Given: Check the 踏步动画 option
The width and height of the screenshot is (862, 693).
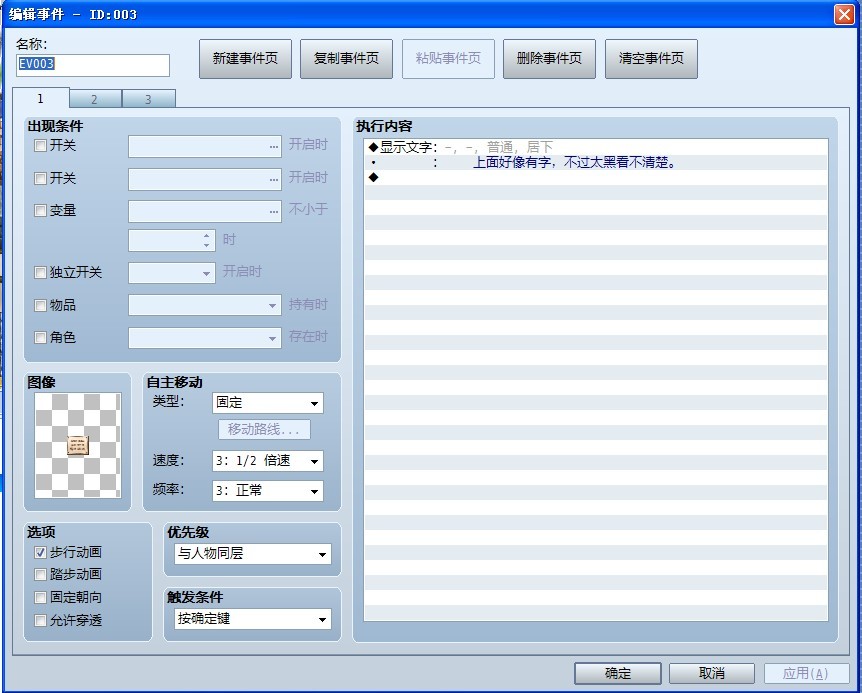Looking at the screenshot, I should coord(40,575).
